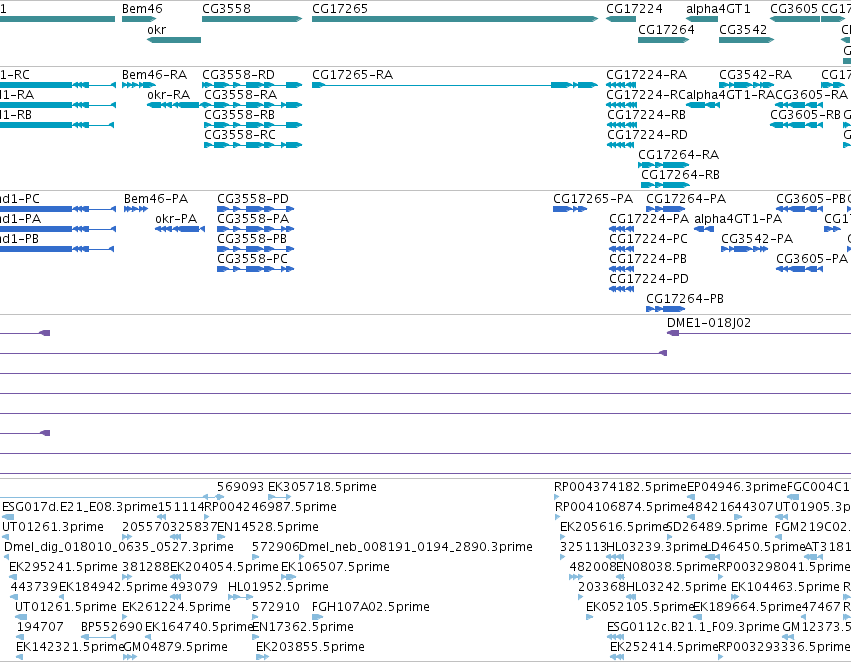Select transcript CG17224-RB
This screenshot has height=662, width=851.
click(621, 125)
